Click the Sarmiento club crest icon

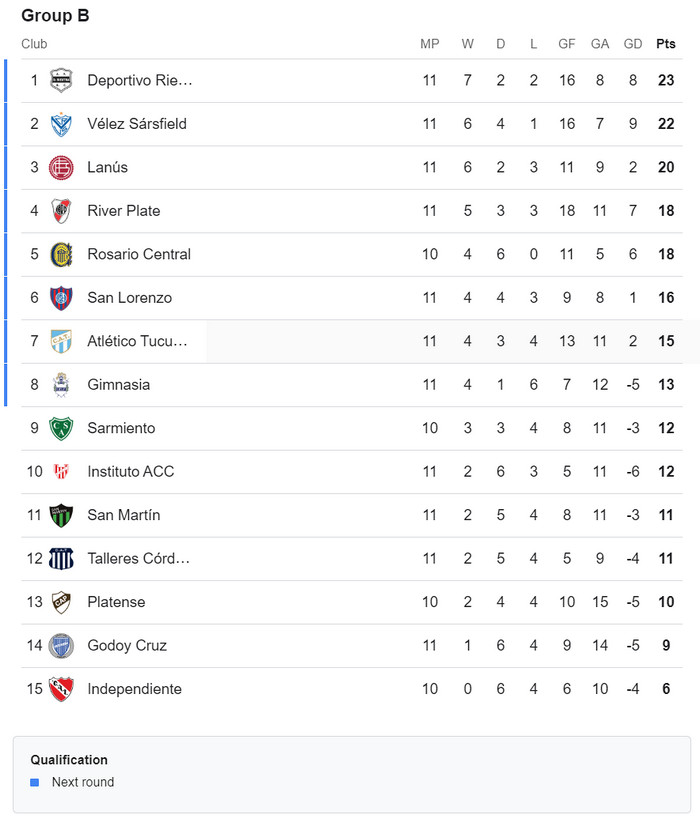pos(61,428)
